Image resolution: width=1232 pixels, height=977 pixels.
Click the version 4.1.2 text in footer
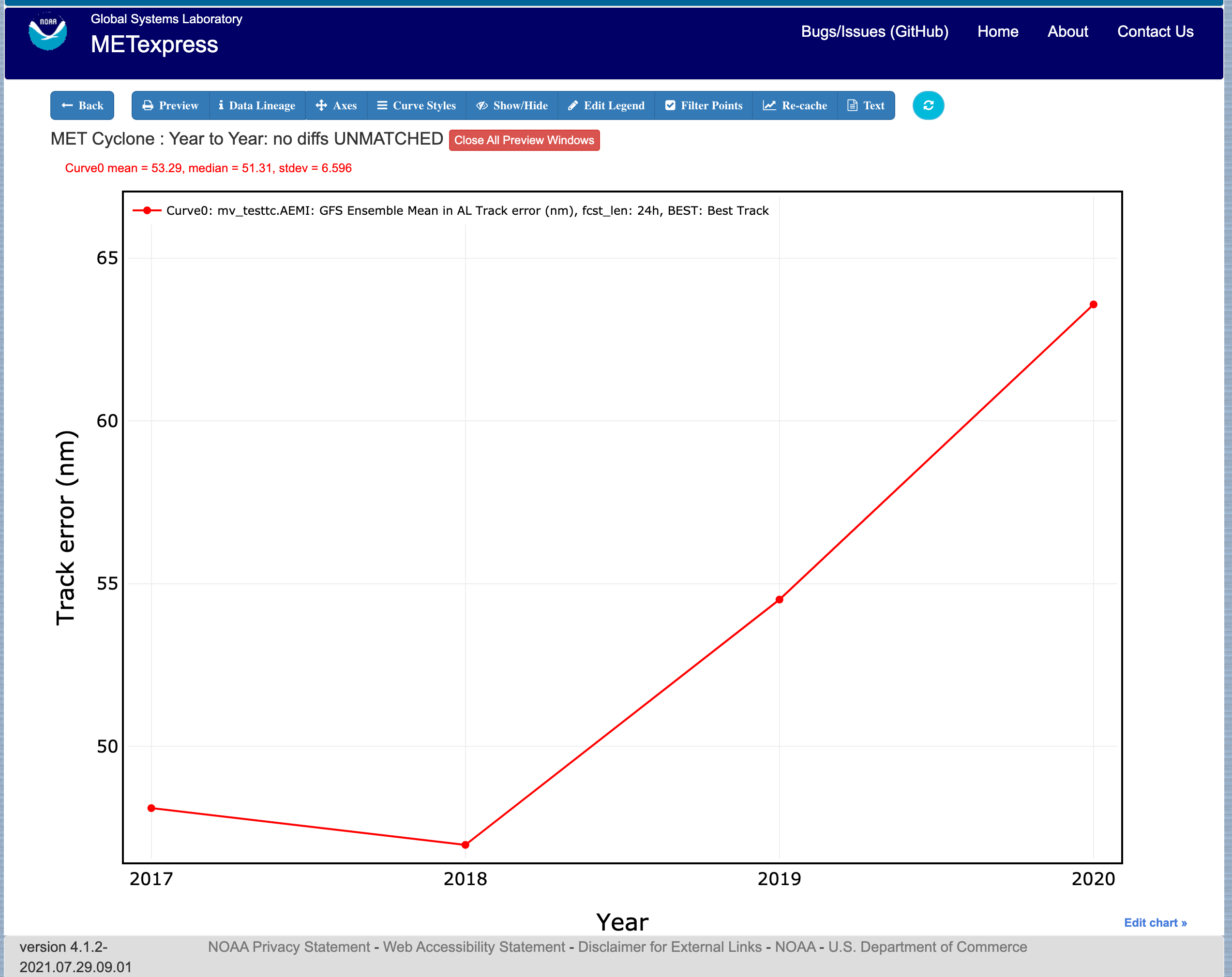(75, 957)
